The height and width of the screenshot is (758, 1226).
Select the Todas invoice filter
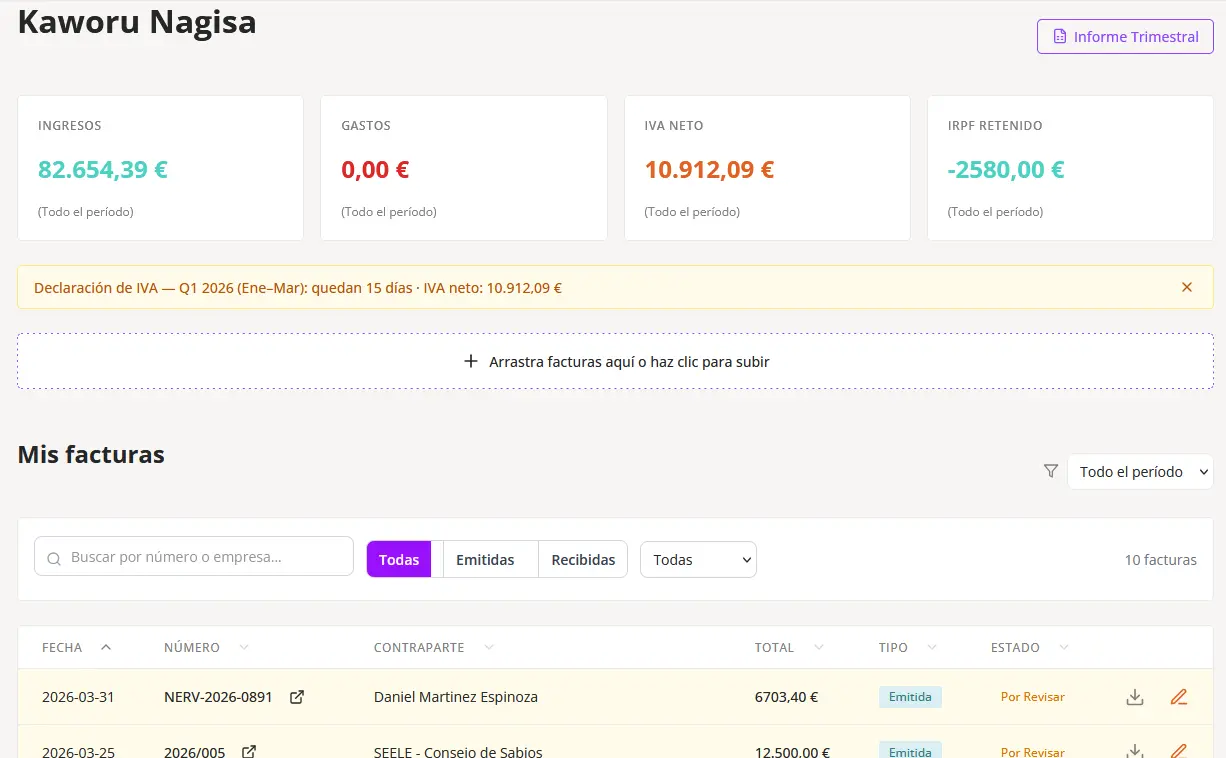[x=399, y=559]
